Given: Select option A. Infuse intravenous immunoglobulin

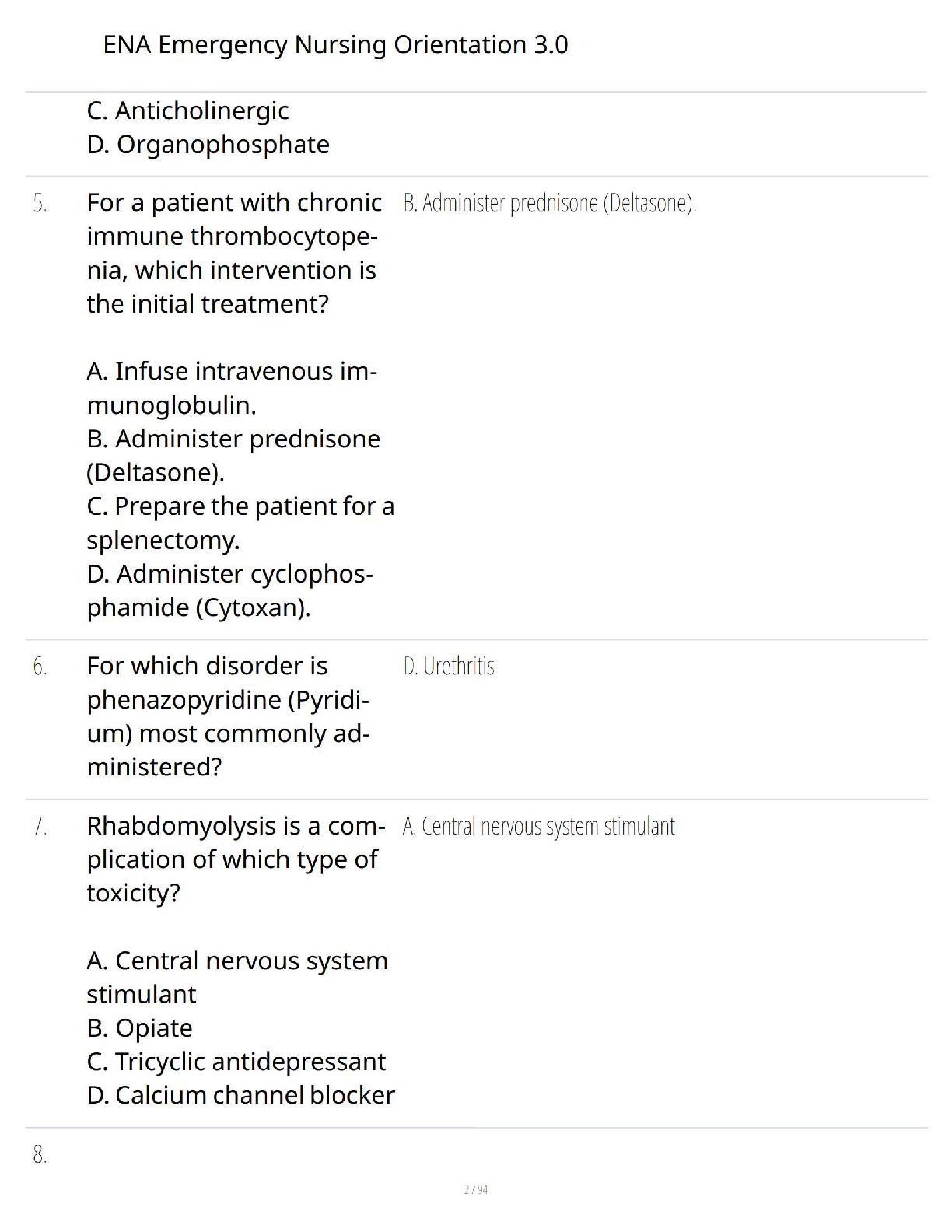Looking at the screenshot, I should (232, 388).
